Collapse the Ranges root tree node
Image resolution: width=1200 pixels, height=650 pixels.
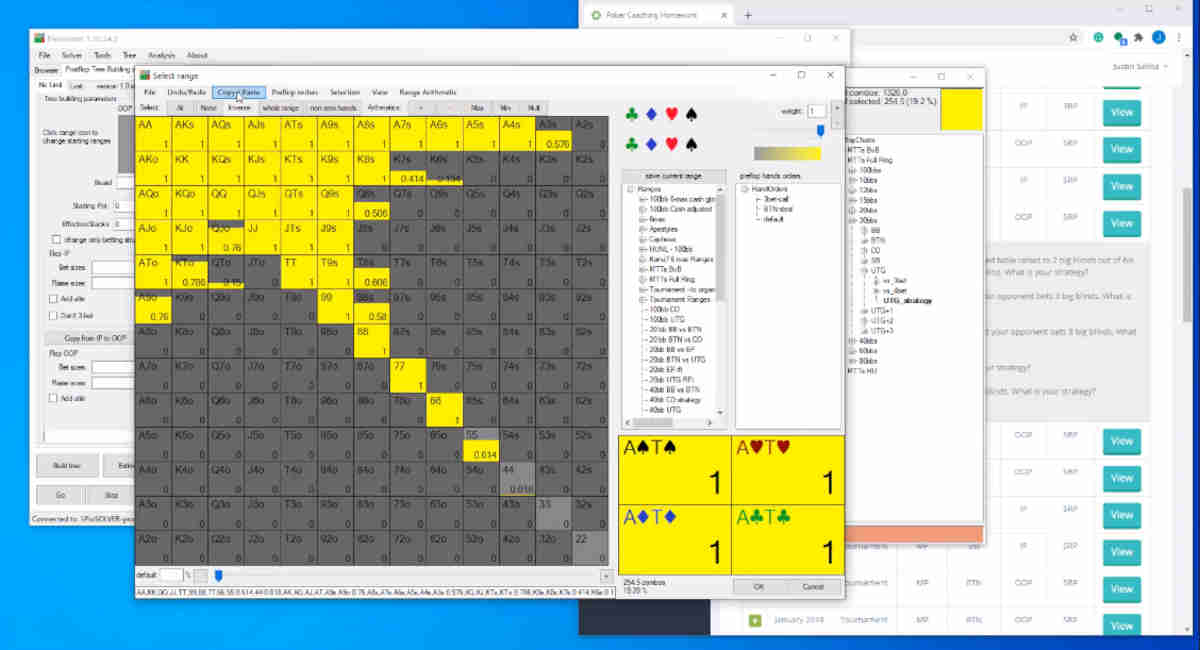coord(629,188)
